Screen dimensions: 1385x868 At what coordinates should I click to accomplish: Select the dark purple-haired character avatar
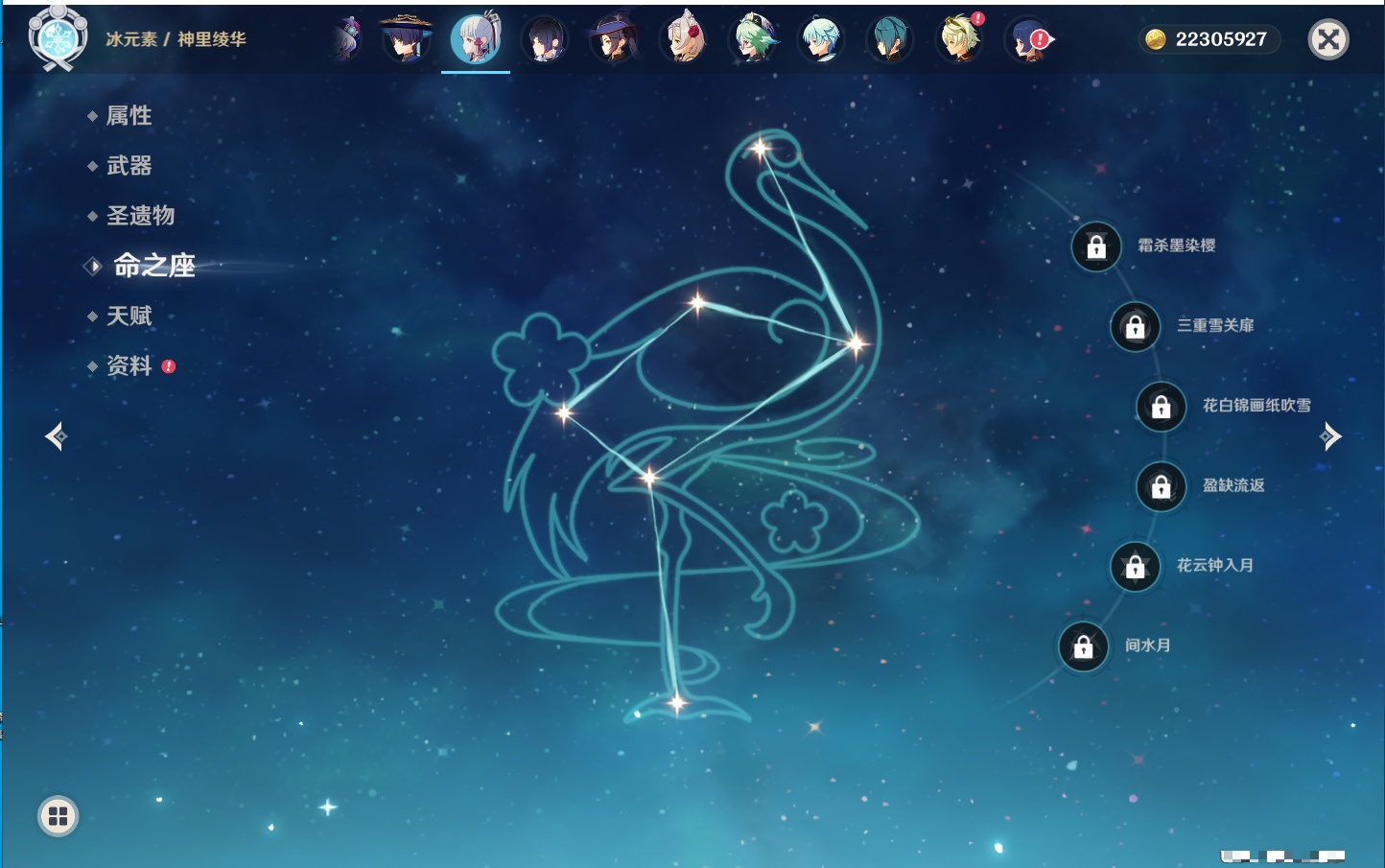tap(545, 40)
